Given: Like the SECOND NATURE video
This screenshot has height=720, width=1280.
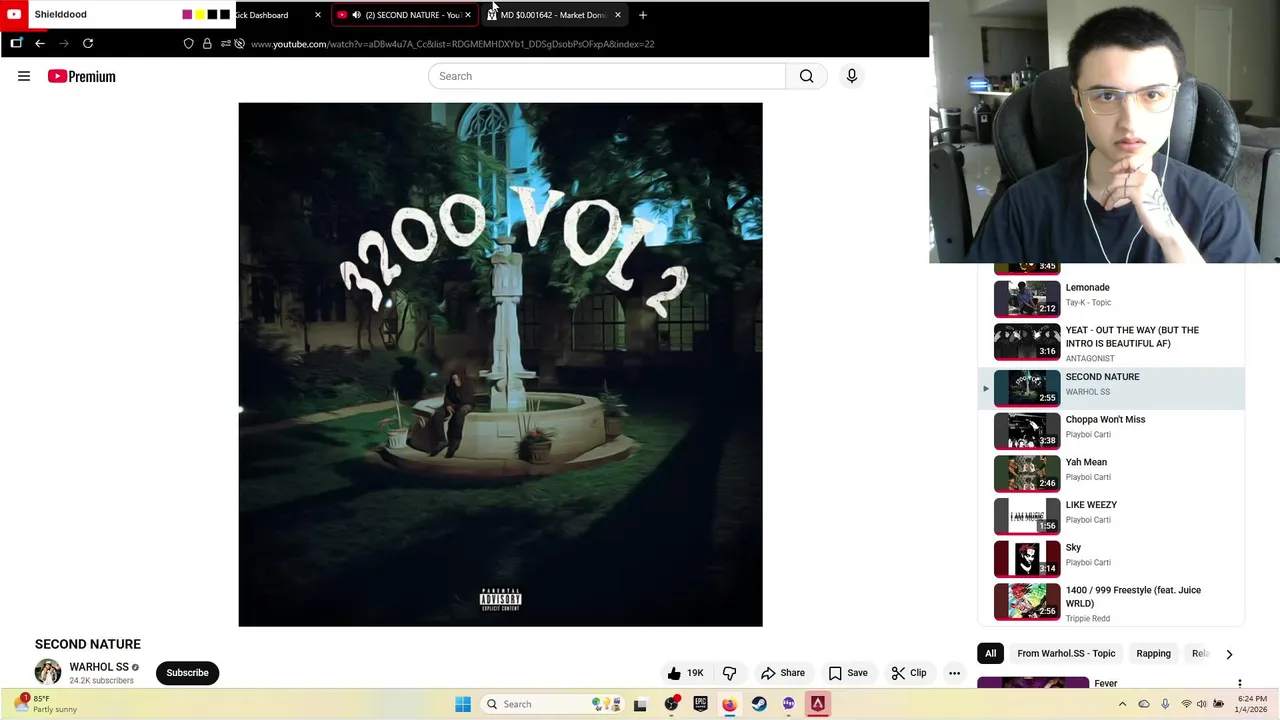Looking at the screenshot, I should 686,673.
